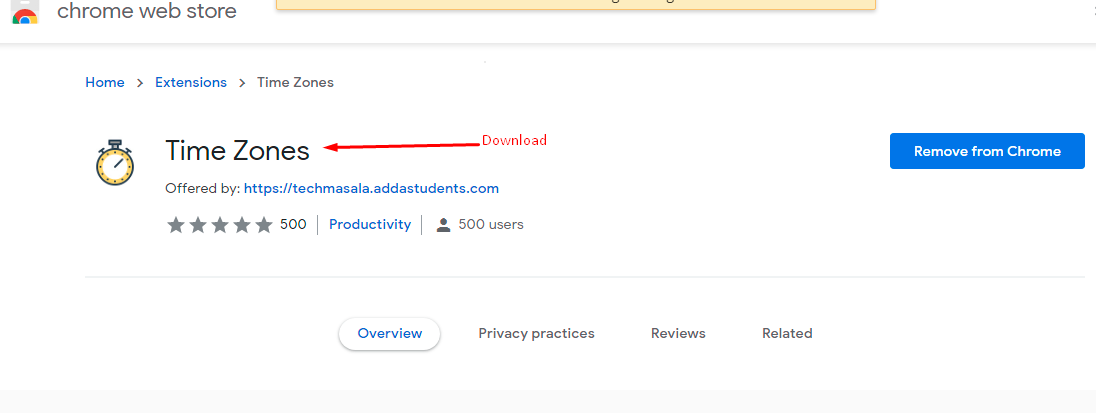Click the chrome web store header text

(x=147, y=11)
